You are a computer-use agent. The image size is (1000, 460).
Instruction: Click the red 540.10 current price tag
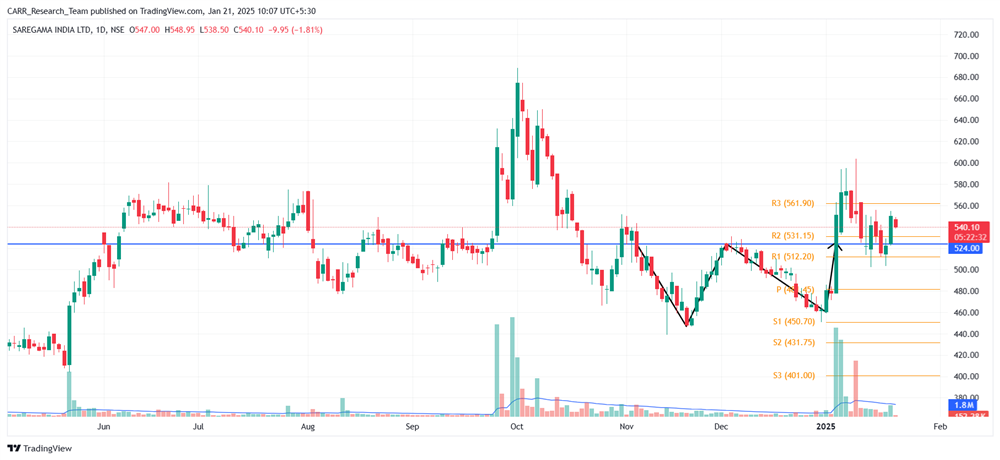click(x=971, y=226)
